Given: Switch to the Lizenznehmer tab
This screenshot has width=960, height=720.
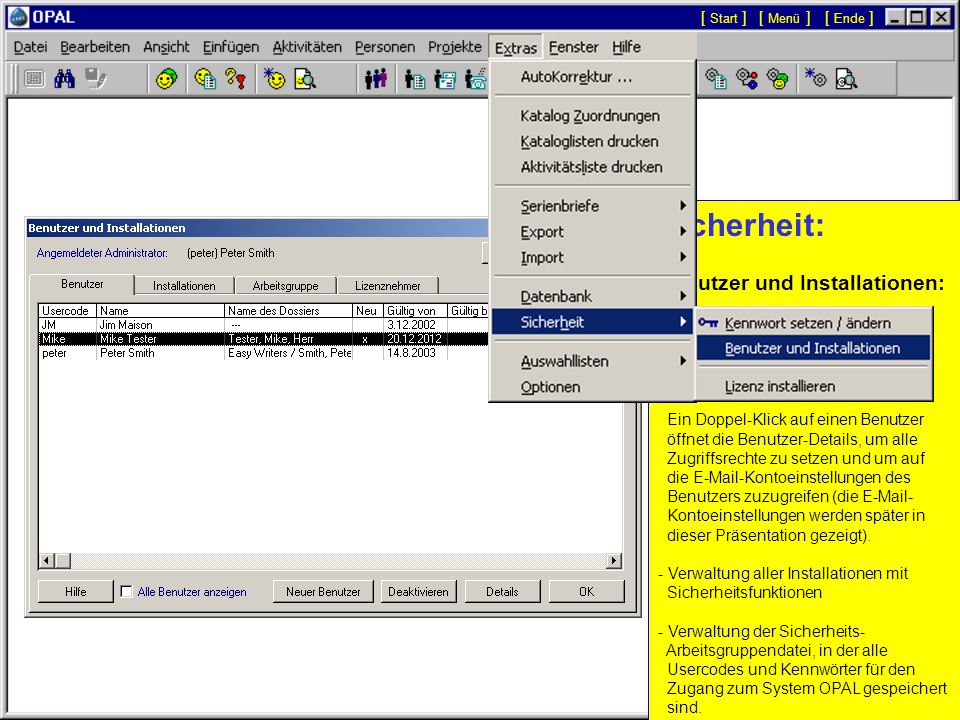Looking at the screenshot, I should (x=388, y=286).
